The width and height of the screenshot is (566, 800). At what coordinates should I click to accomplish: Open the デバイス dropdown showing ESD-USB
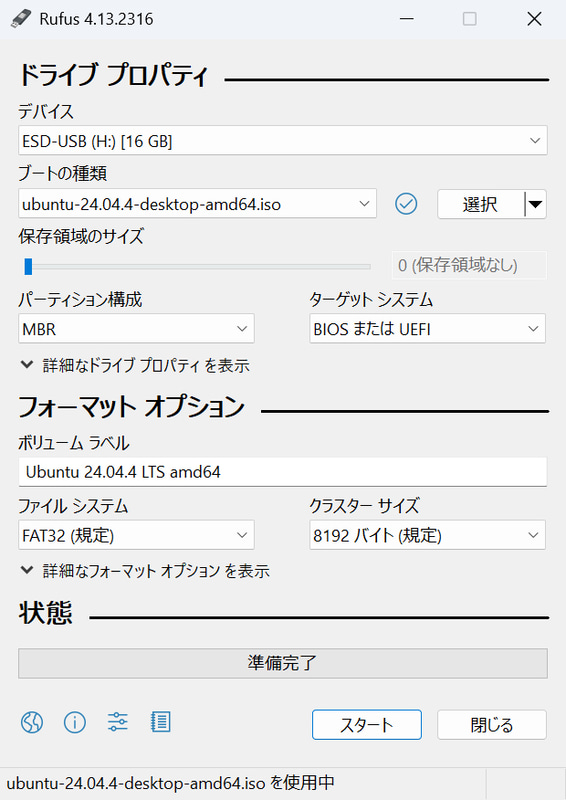(x=283, y=140)
